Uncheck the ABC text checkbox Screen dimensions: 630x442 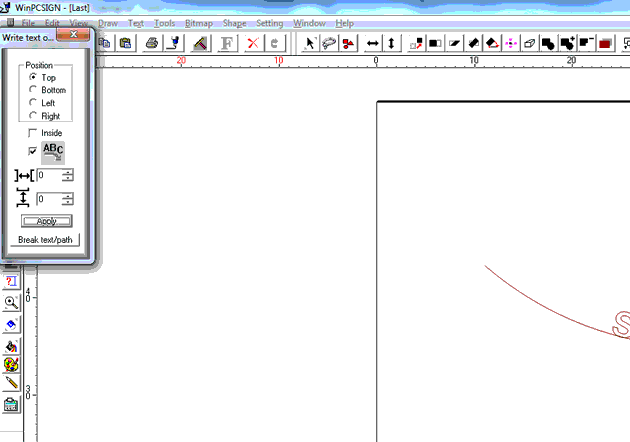[x=33, y=151]
